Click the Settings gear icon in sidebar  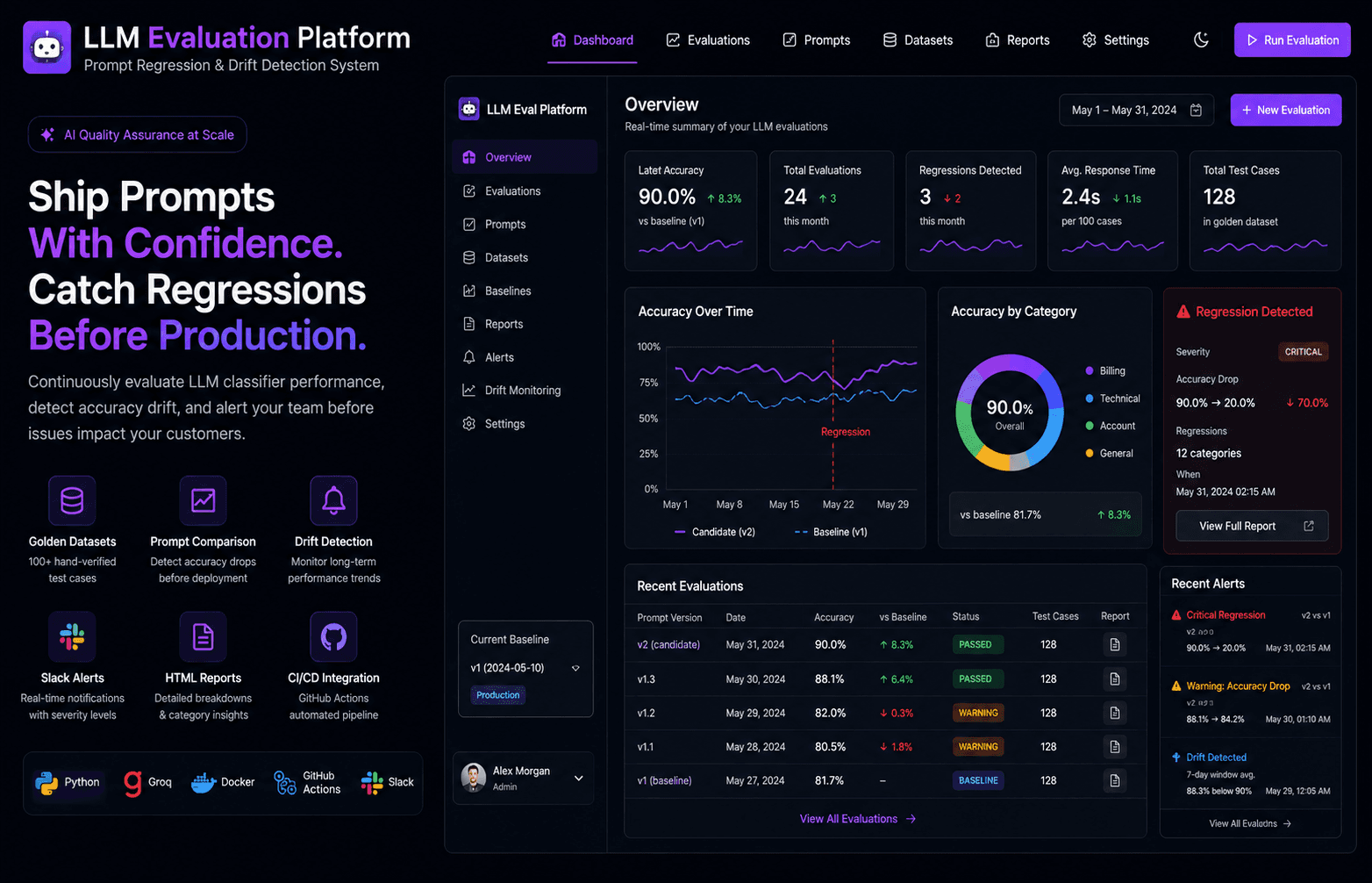pos(469,424)
